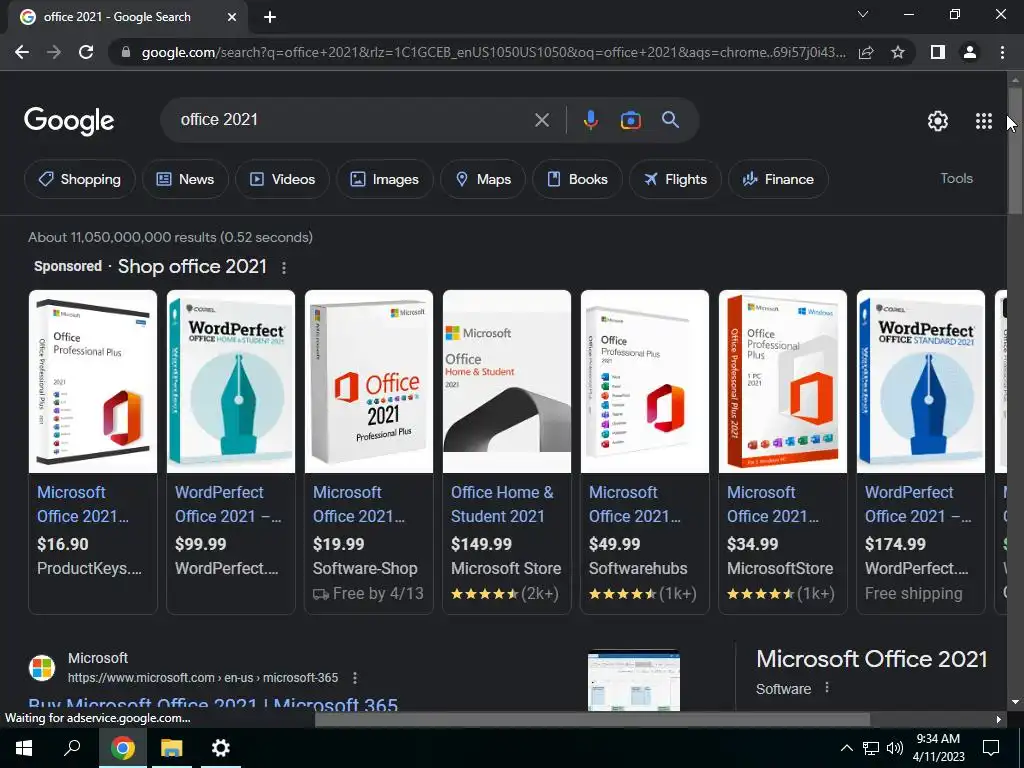Image resolution: width=1024 pixels, height=768 pixels.
Task: Open the knowledge panel three-dot menu
Action: pyautogui.click(x=827, y=688)
